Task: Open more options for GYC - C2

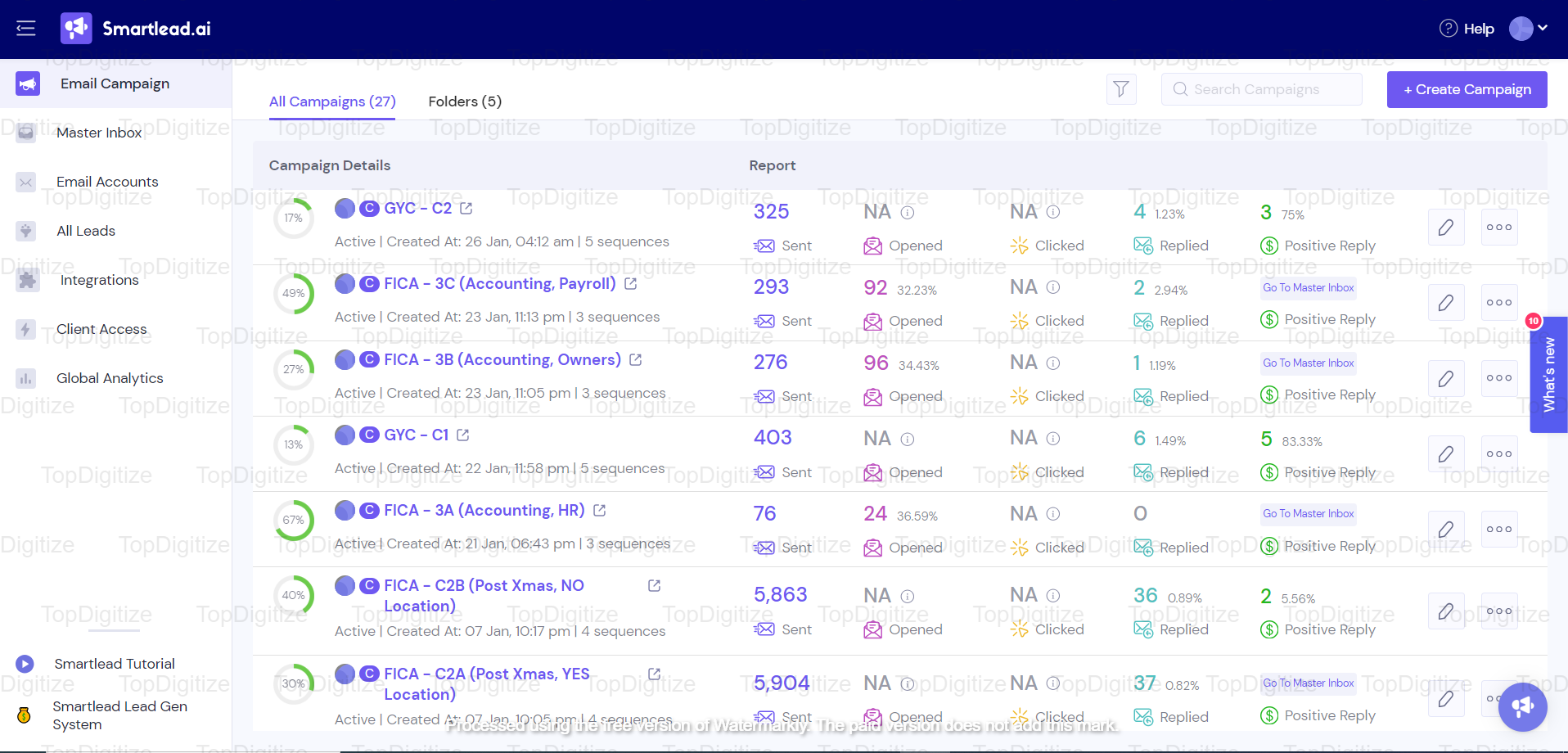Action: 1499,228
